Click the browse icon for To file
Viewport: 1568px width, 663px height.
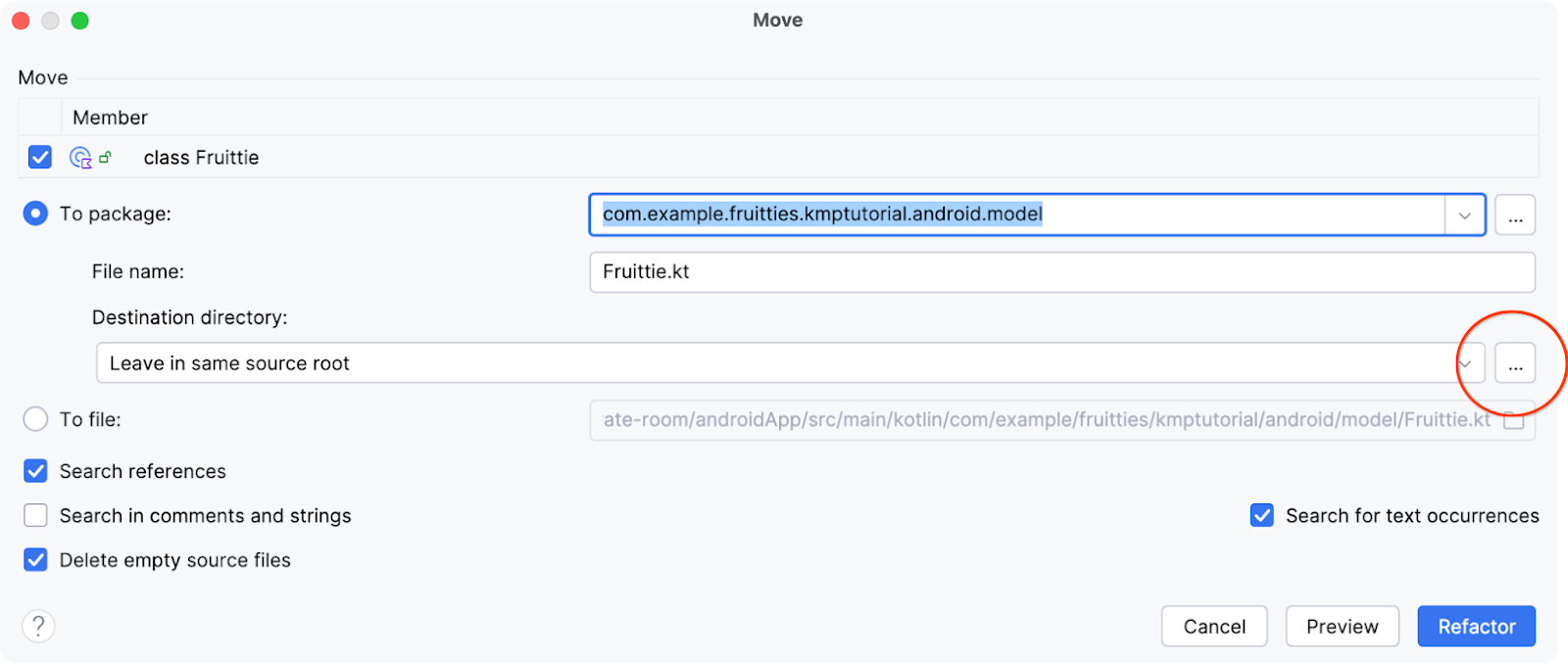[x=1515, y=420]
